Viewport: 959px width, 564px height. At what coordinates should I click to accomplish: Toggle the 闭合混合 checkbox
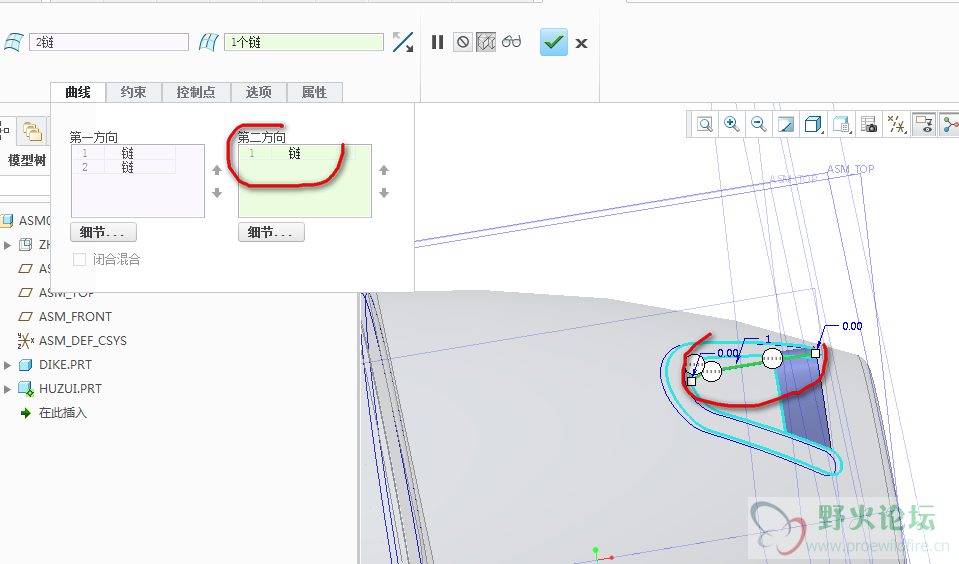point(80,259)
